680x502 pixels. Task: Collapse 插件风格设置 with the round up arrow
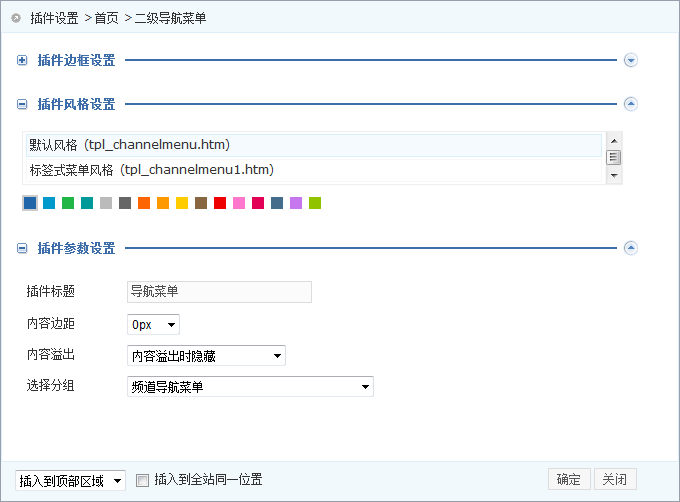[630, 103]
